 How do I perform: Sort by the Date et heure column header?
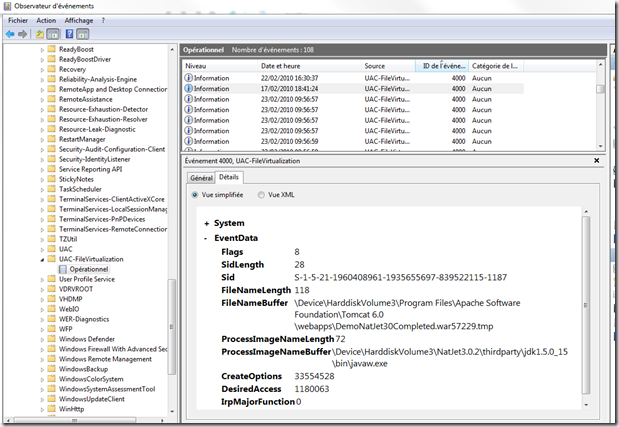tap(309, 66)
